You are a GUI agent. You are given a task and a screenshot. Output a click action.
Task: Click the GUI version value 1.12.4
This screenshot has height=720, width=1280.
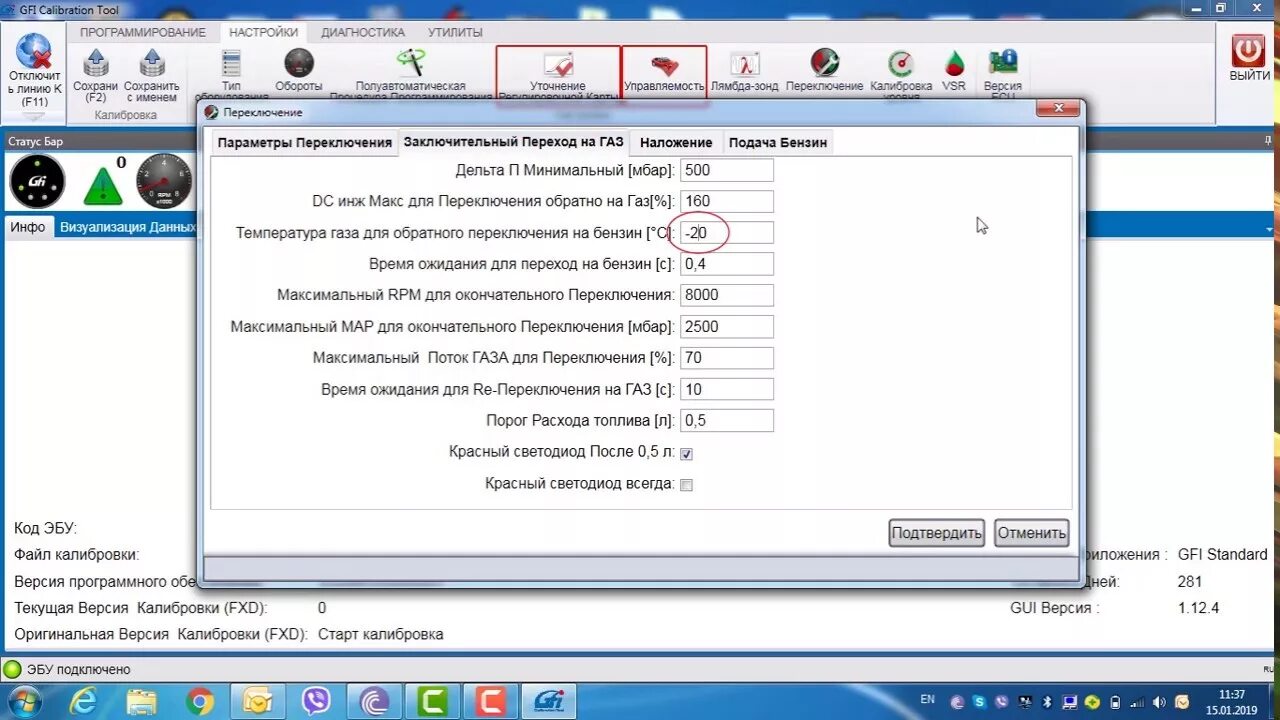[1198, 608]
